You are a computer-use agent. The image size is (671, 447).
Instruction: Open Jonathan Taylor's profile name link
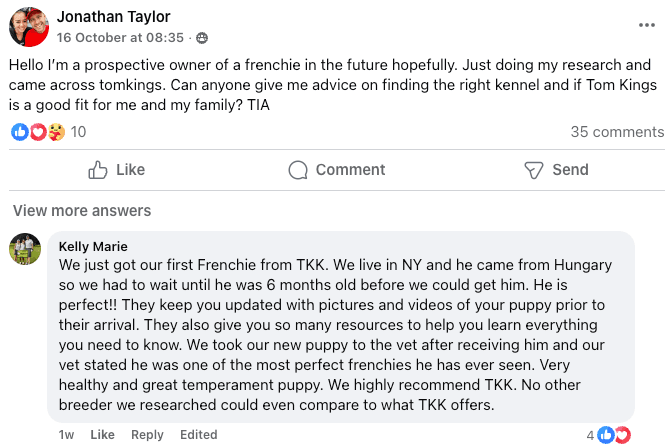click(113, 17)
